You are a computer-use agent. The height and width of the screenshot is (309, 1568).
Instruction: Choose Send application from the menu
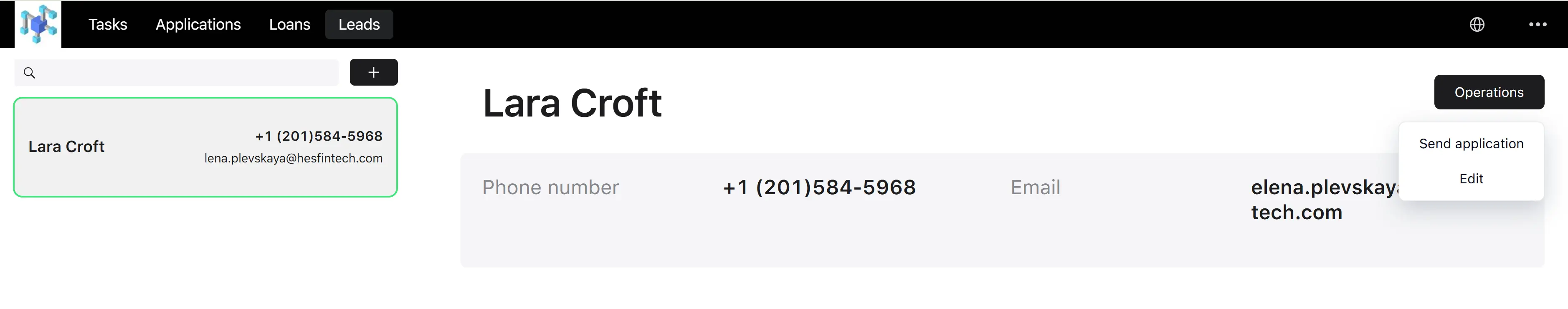[1471, 144]
